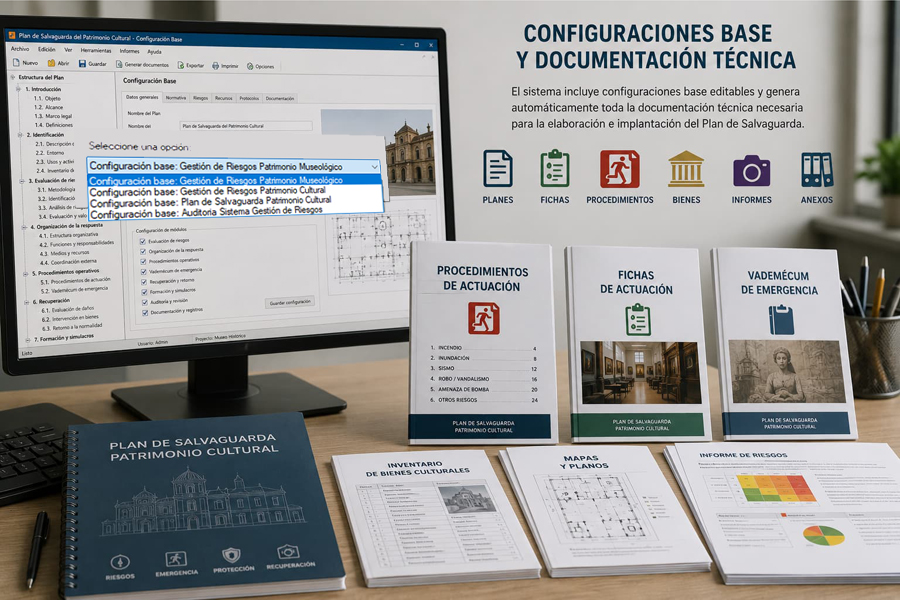The image size is (900, 600).
Task: Click the EMERGENCIA icon on the notebook cover
Action: (176, 559)
